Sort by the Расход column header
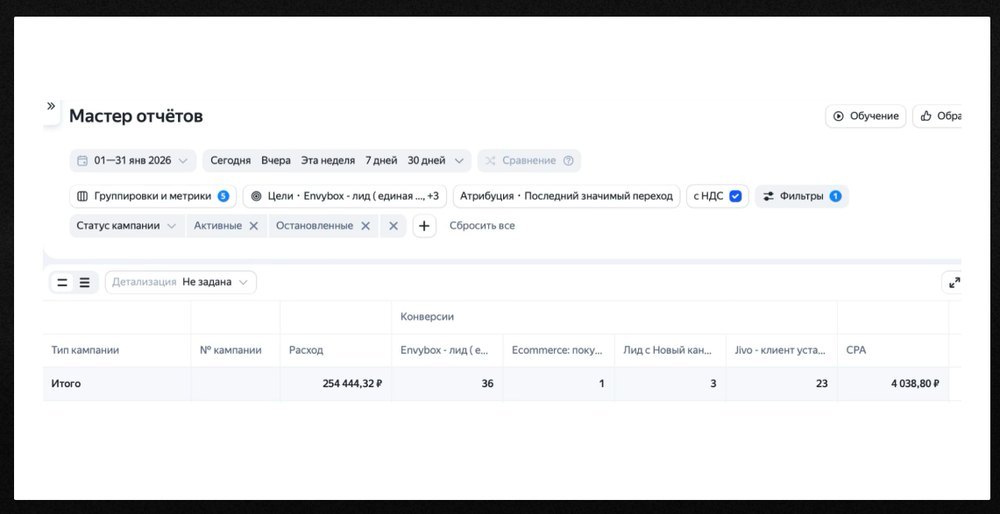Viewport: 1000px width, 514px height. (x=306, y=350)
